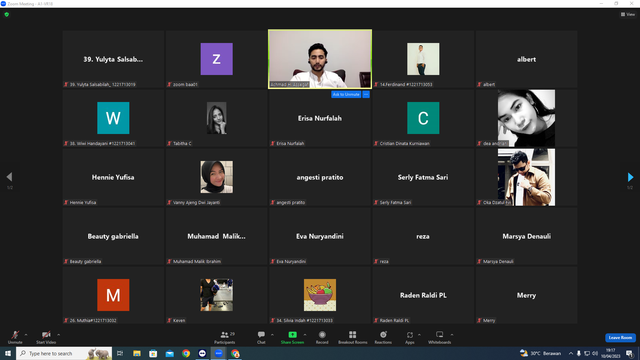Open the View layout menu
640x360 pixels.
[628, 14]
